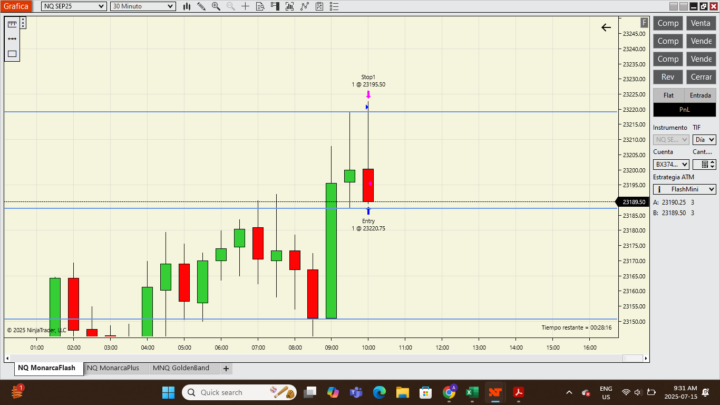720x405 pixels.
Task: Click the zoom frame bracket icon
Action: (x=290, y=6)
